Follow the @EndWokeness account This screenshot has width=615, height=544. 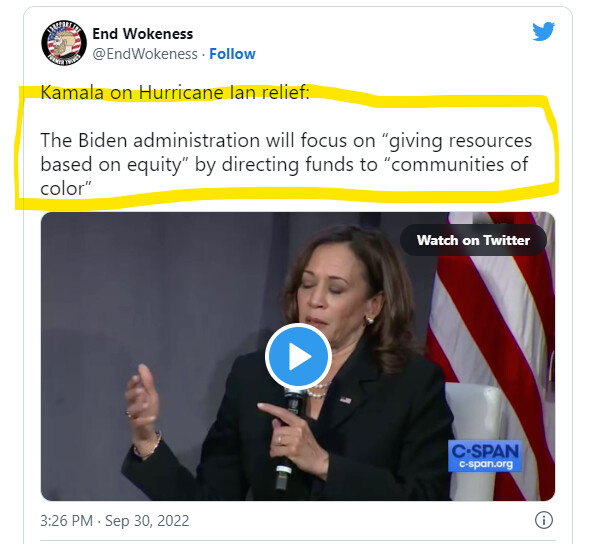click(x=232, y=54)
